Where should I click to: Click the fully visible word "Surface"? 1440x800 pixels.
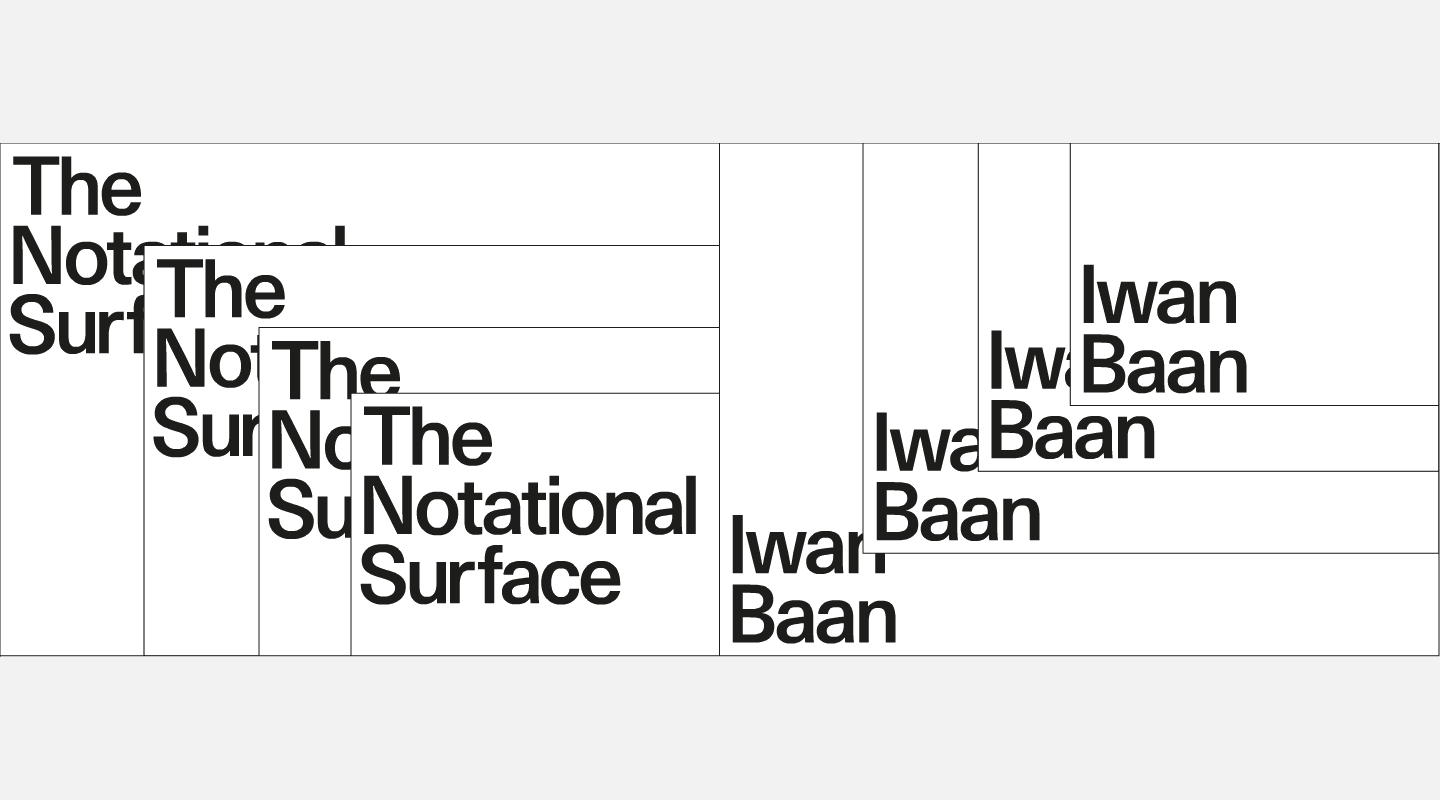click(490, 577)
